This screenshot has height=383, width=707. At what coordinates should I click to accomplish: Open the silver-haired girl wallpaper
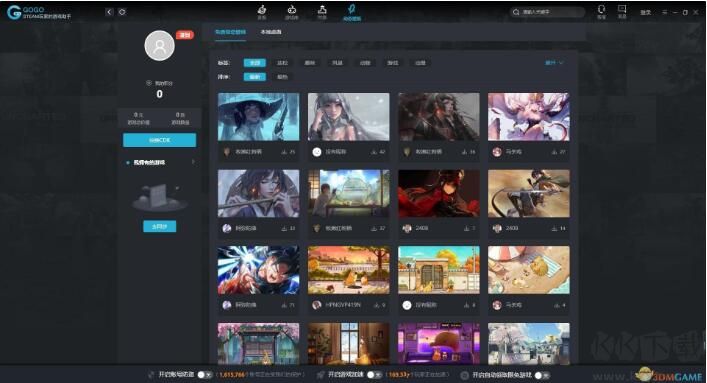tap(349, 117)
